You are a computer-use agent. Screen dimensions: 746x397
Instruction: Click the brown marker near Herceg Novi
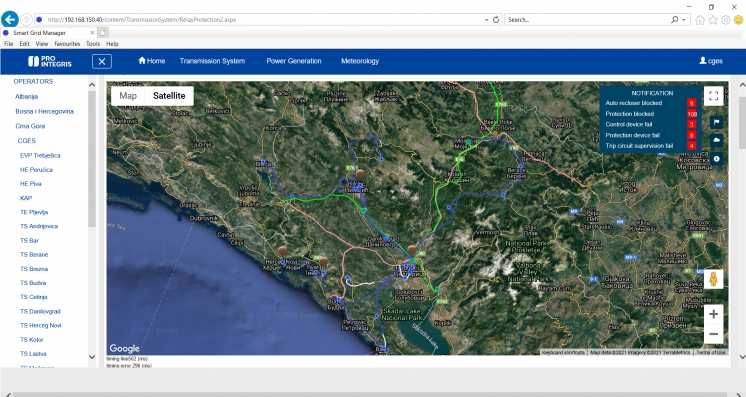coord(283,250)
